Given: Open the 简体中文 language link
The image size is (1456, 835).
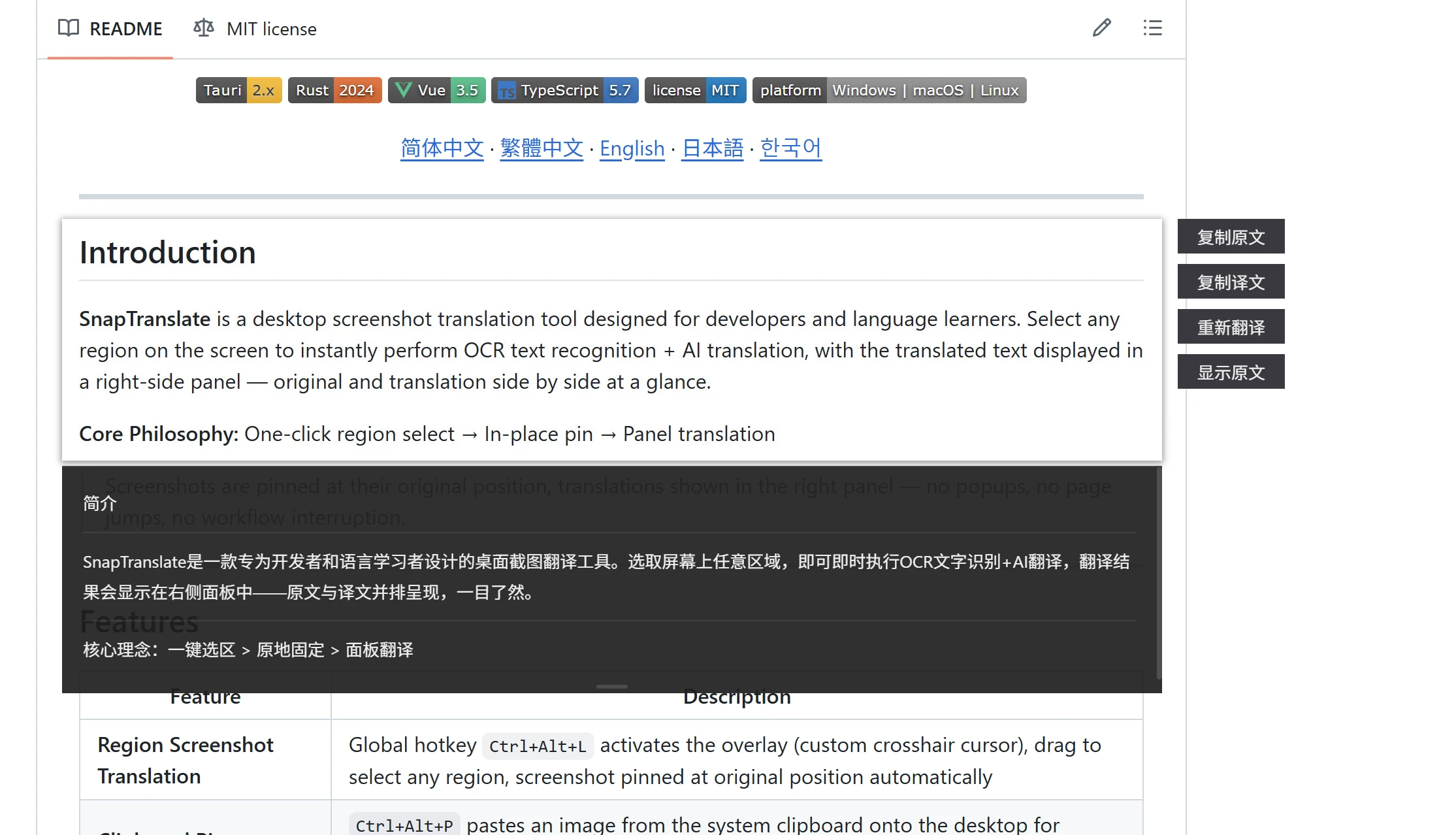Looking at the screenshot, I should pos(442,148).
